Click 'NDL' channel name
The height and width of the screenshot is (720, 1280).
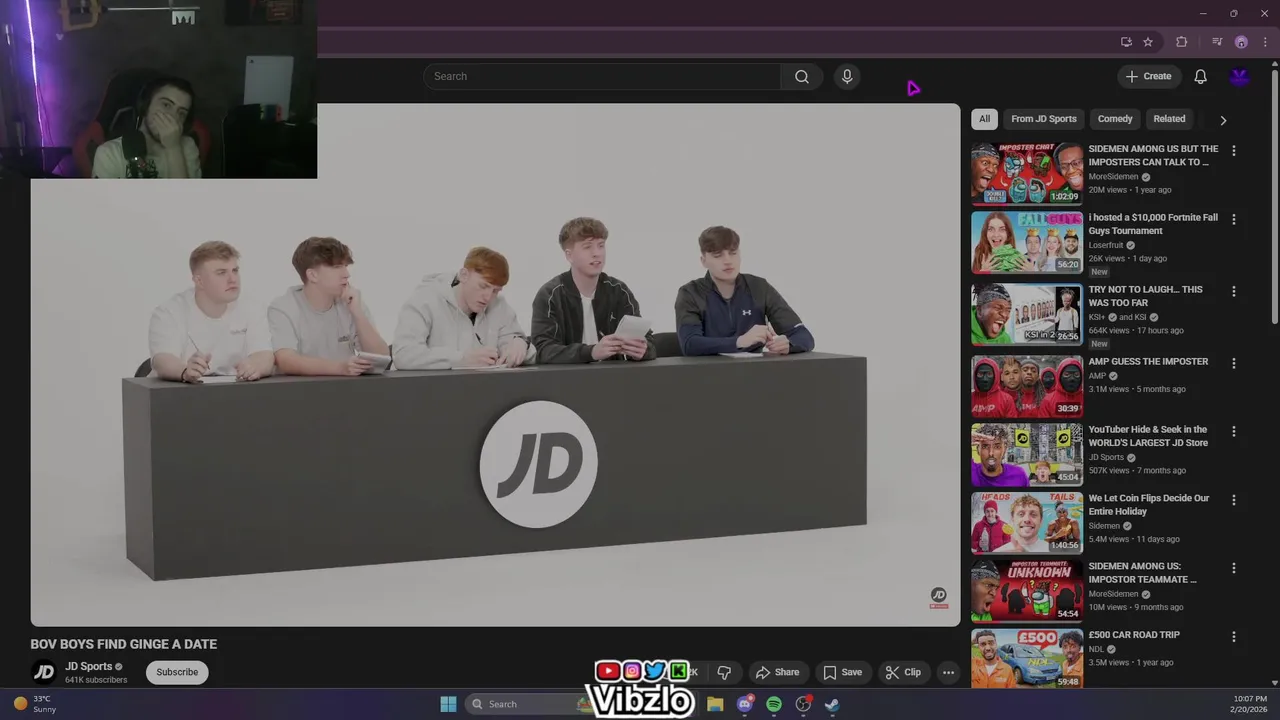(x=1096, y=649)
